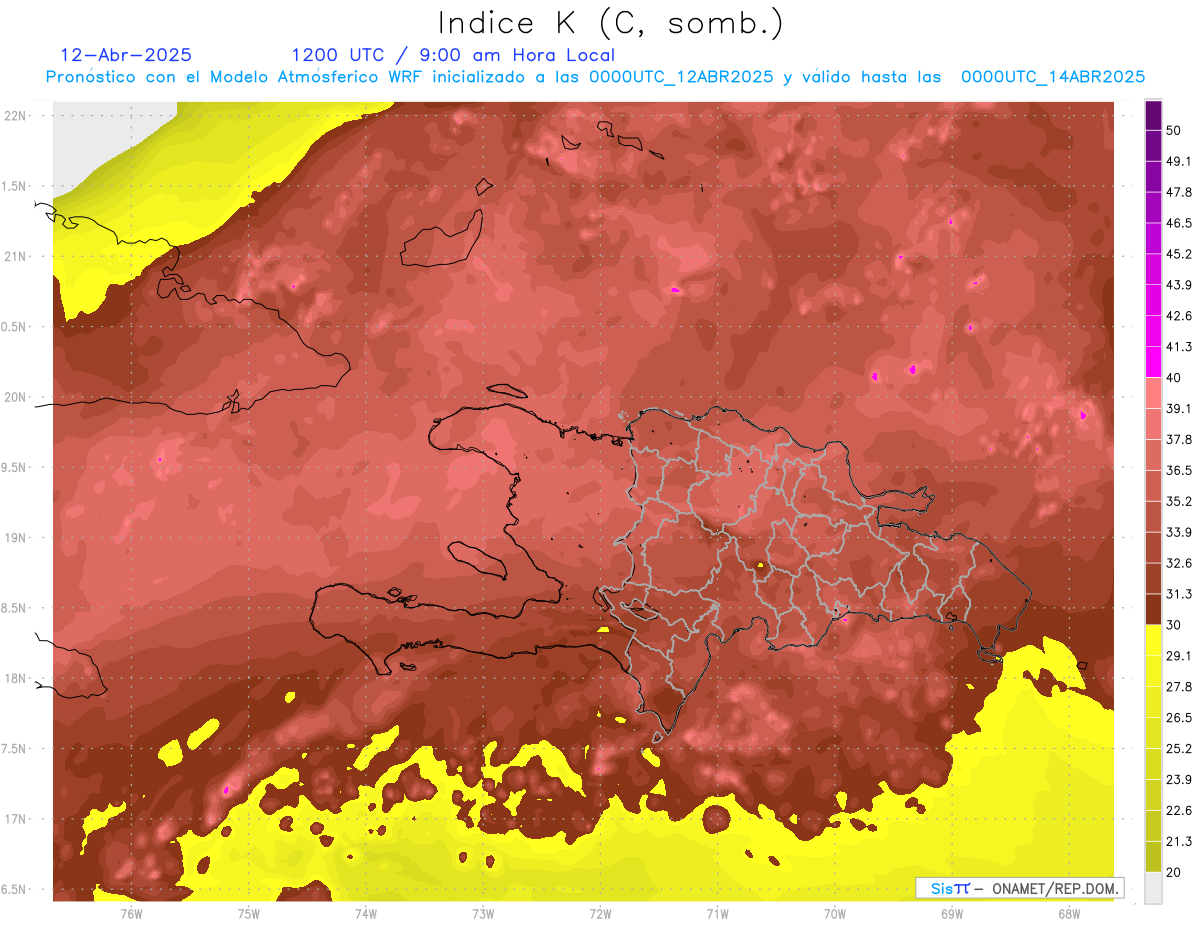Click the legend value '37.8'

[1178, 440]
